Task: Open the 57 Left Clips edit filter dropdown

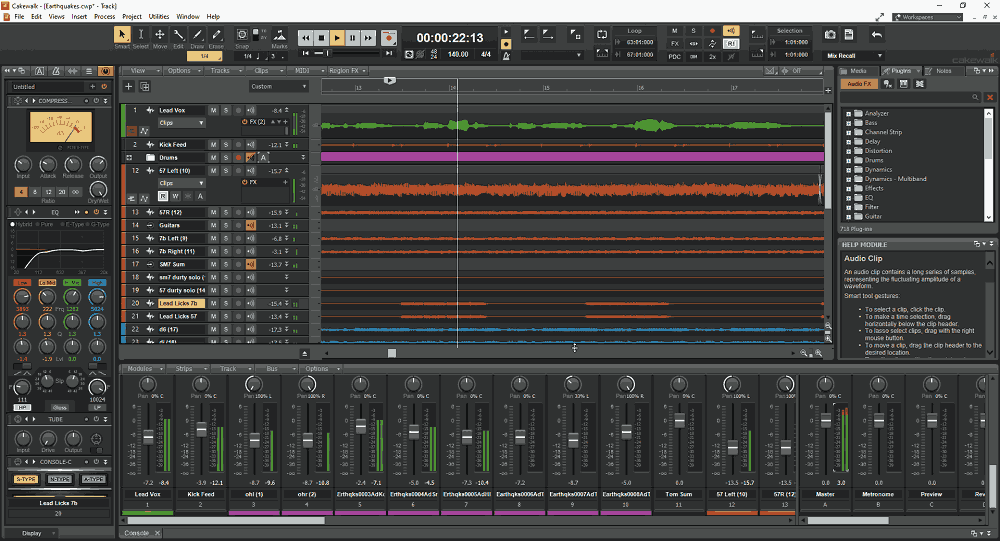Action: tap(181, 182)
